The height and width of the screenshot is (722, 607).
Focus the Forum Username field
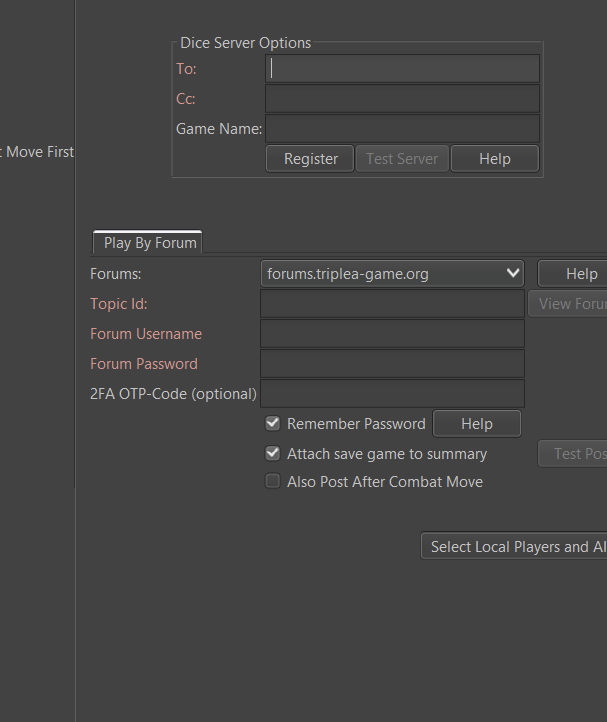392,334
